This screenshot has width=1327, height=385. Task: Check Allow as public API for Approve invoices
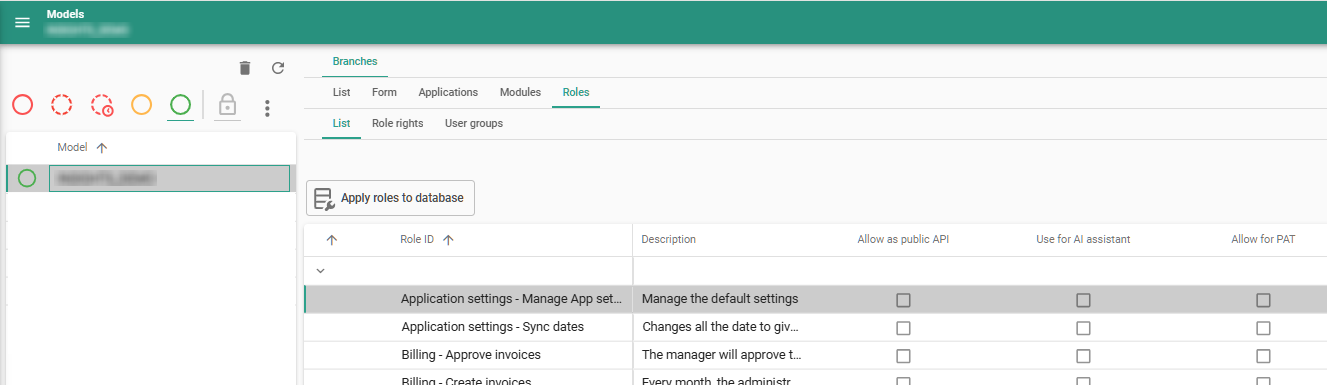coord(903,356)
